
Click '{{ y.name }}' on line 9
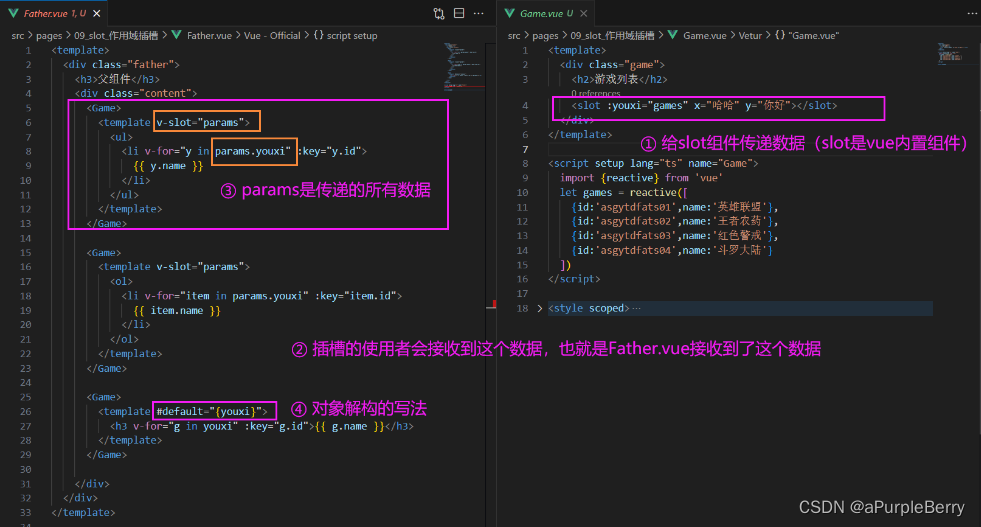pos(168,166)
